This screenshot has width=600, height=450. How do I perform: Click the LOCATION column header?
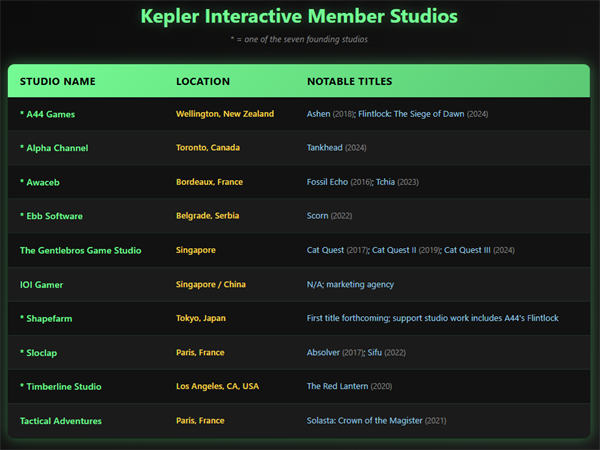click(x=203, y=82)
